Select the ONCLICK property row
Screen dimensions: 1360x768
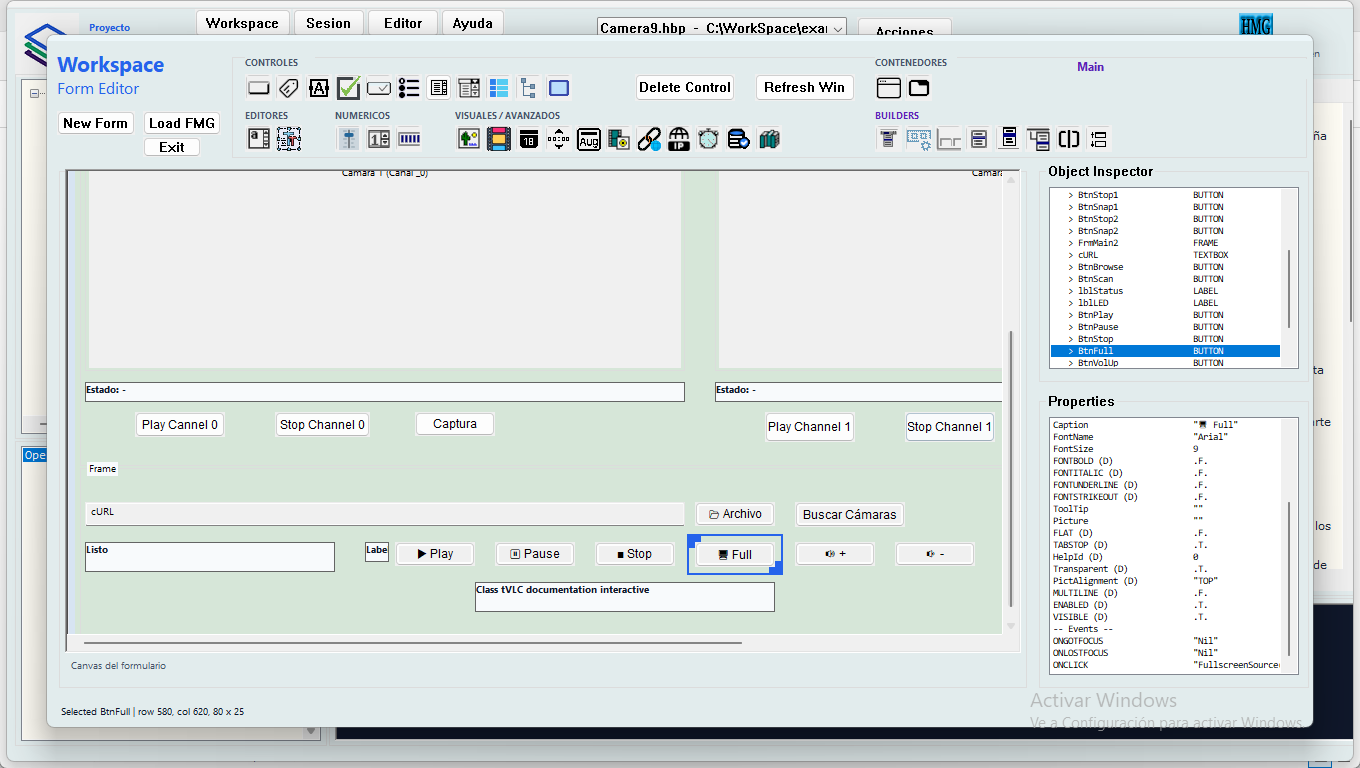pyautogui.click(x=1166, y=665)
